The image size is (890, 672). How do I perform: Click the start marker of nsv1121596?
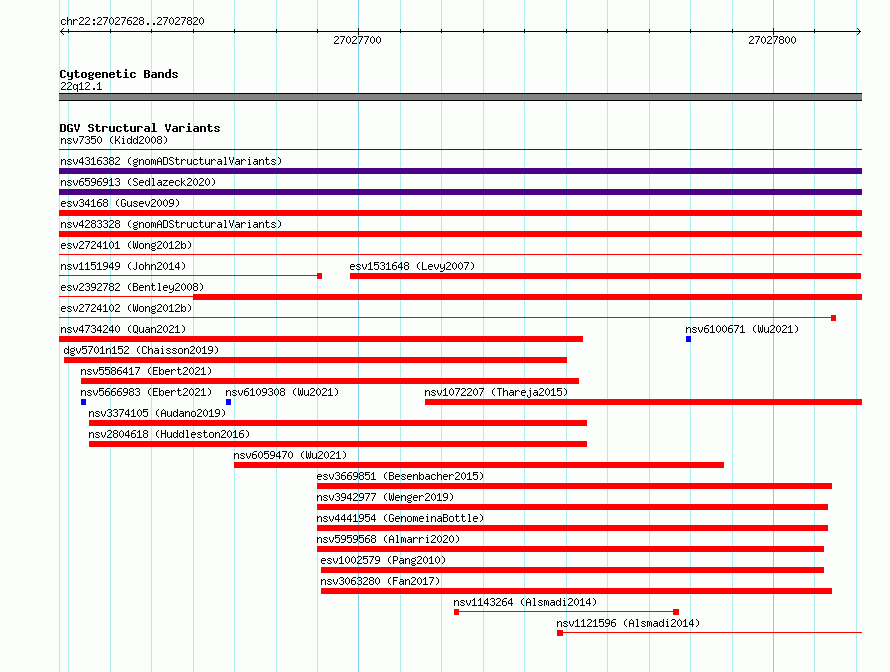pyautogui.click(x=560, y=633)
